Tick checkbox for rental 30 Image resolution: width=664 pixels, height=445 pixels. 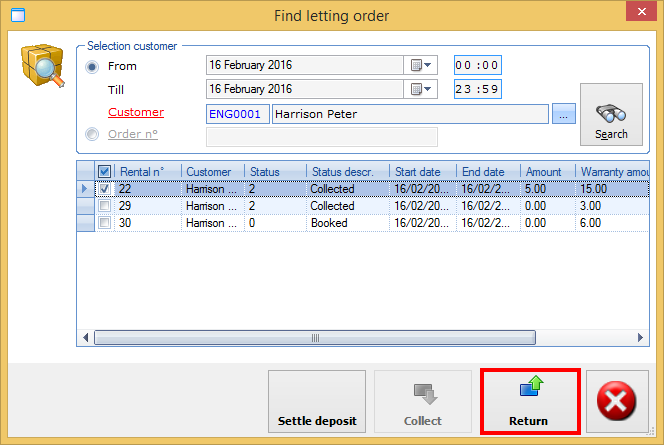coord(105,223)
